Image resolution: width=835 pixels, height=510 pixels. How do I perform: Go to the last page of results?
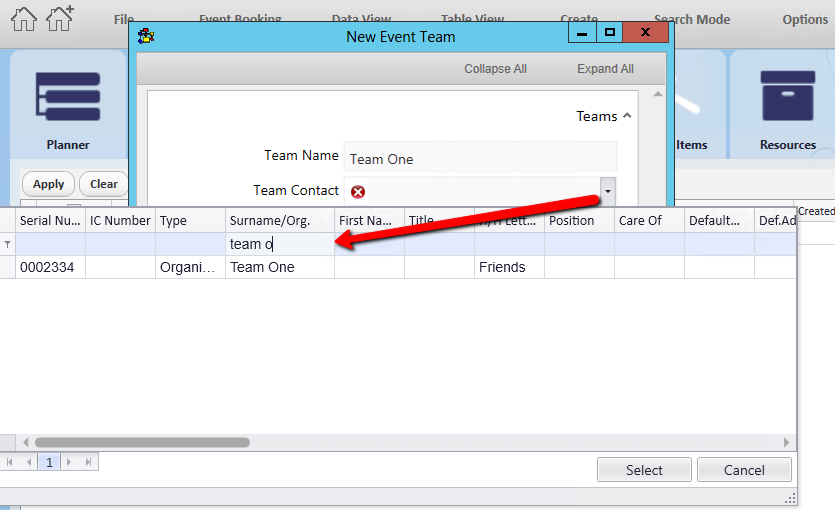pyautogui.click(x=89, y=462)
